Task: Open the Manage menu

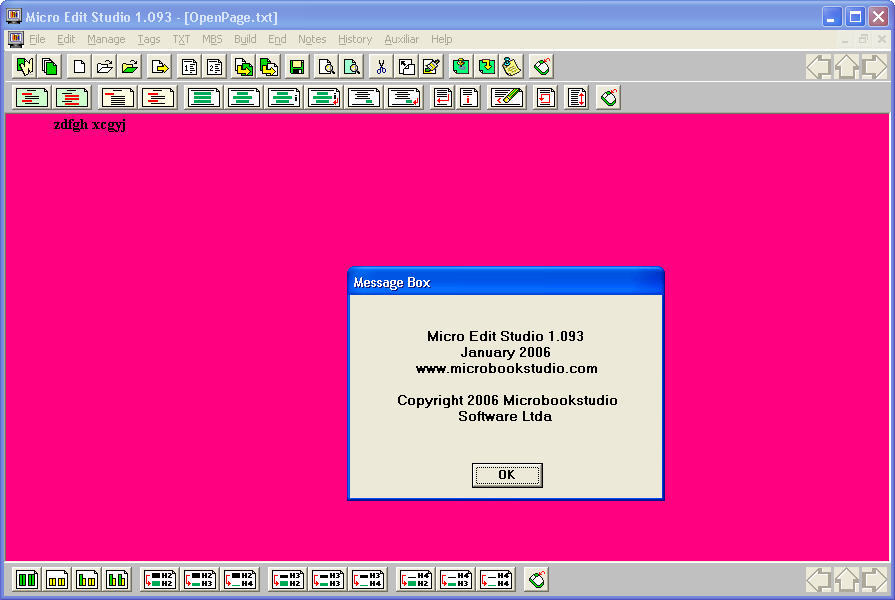Action: click(x=106, y=39)
